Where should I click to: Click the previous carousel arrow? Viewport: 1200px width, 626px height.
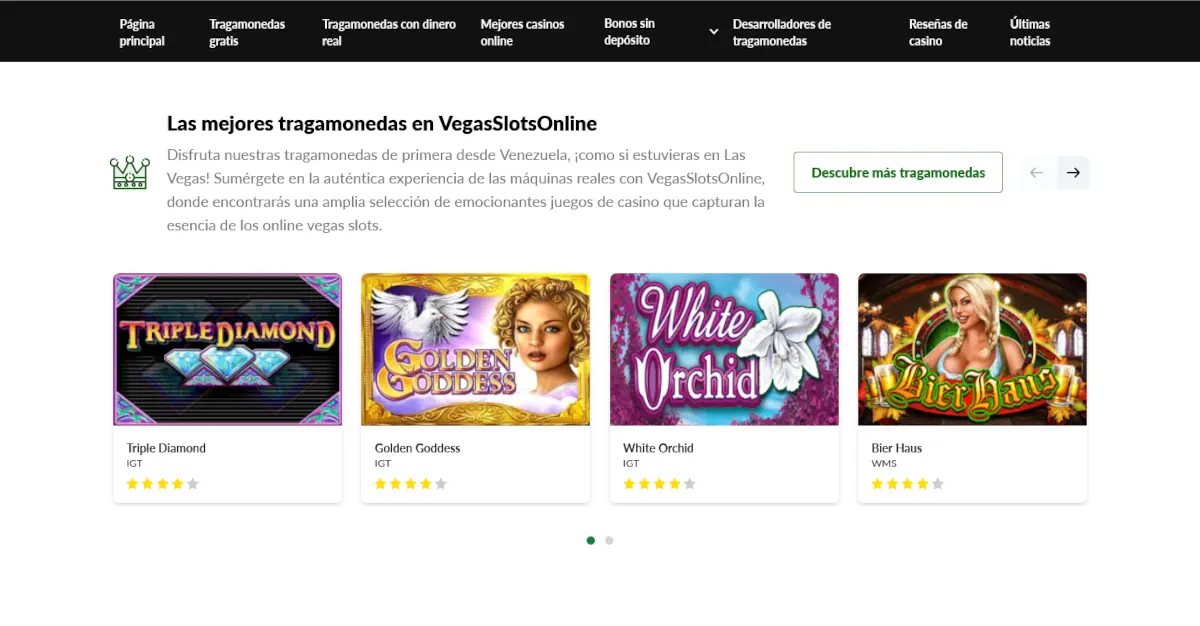point(1037,173)
